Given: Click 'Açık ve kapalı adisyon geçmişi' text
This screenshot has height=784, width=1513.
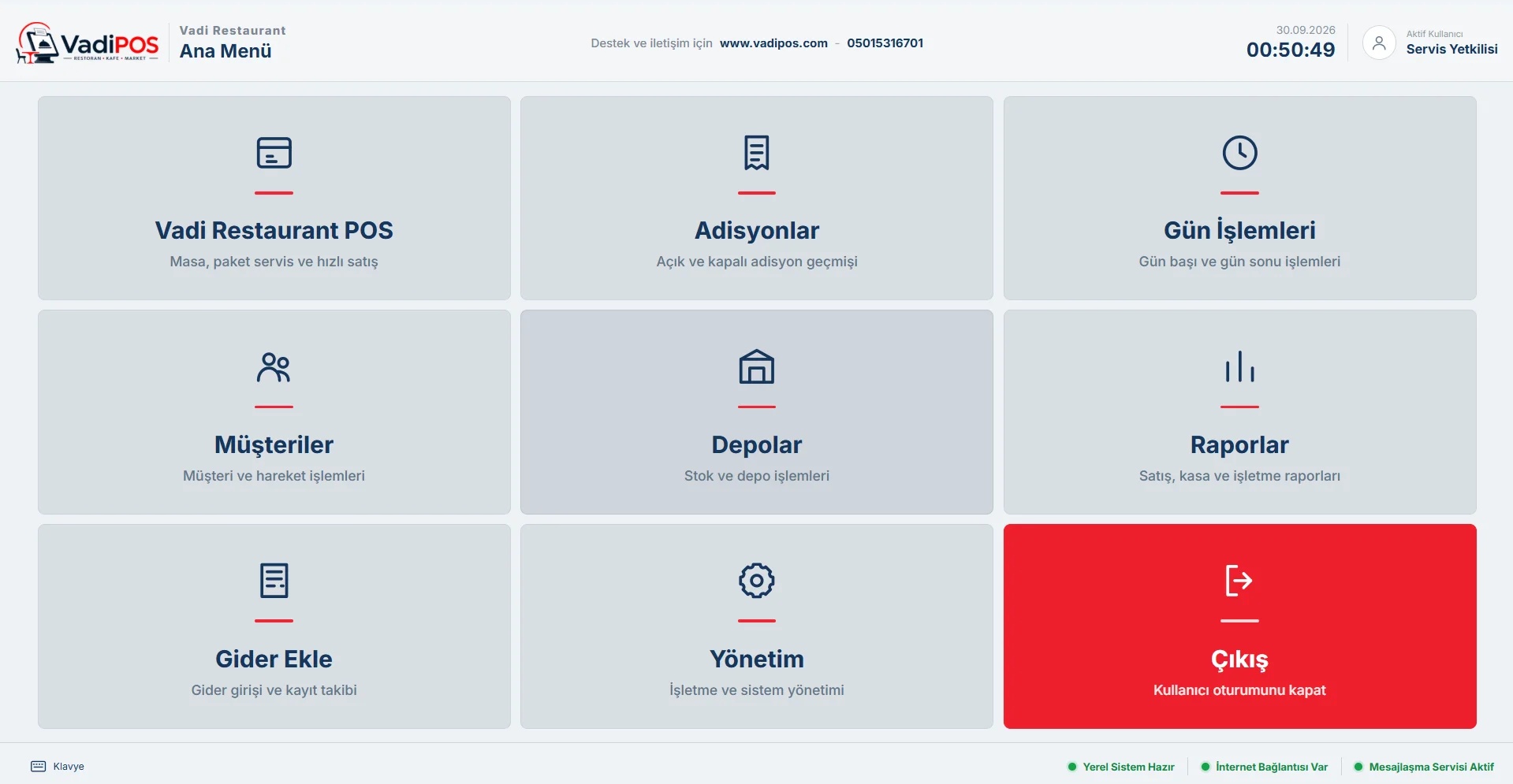Looking at the screenshot, I should [x=757, y=262].
